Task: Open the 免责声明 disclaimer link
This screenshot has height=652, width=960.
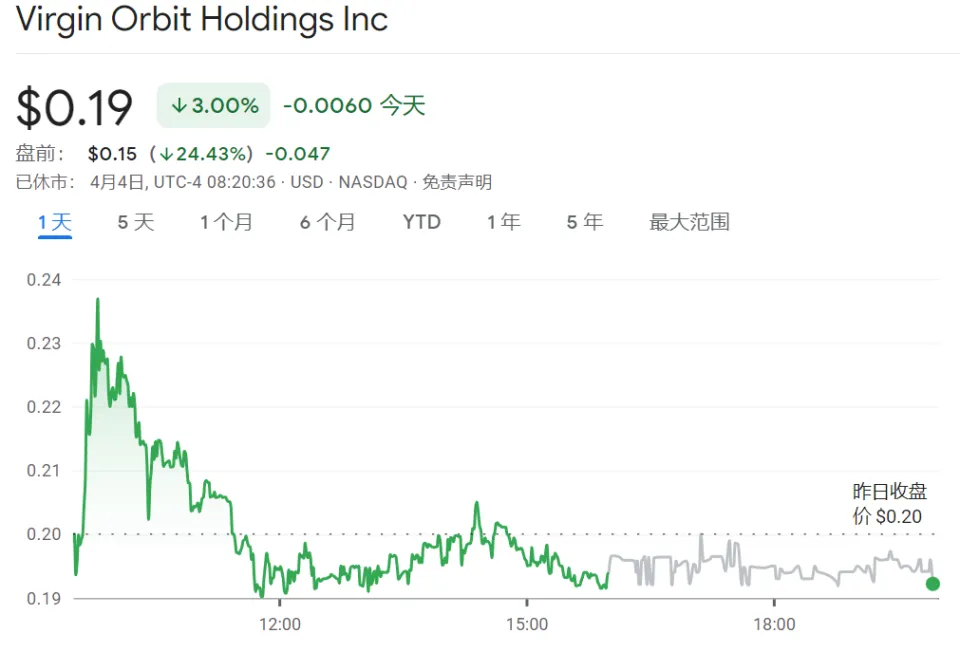Action: [x=457, y=183]
